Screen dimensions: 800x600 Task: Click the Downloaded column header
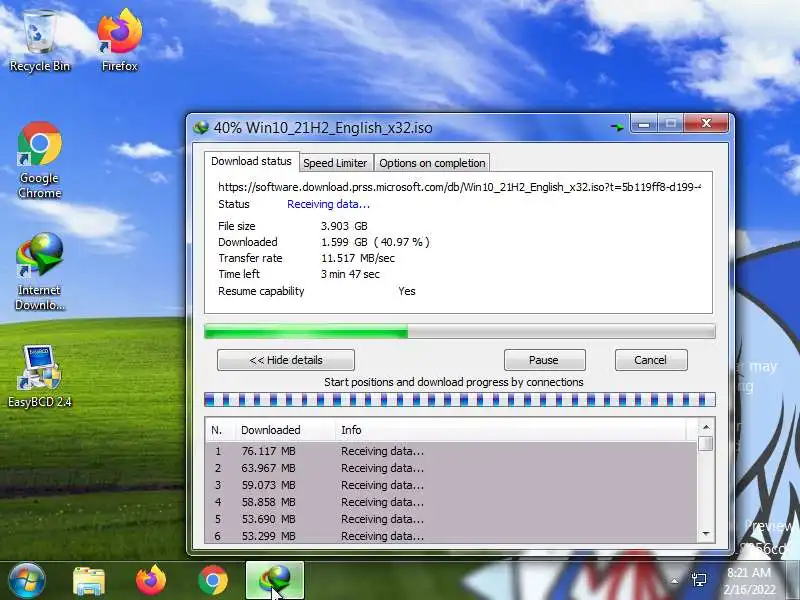click(285, 430)
